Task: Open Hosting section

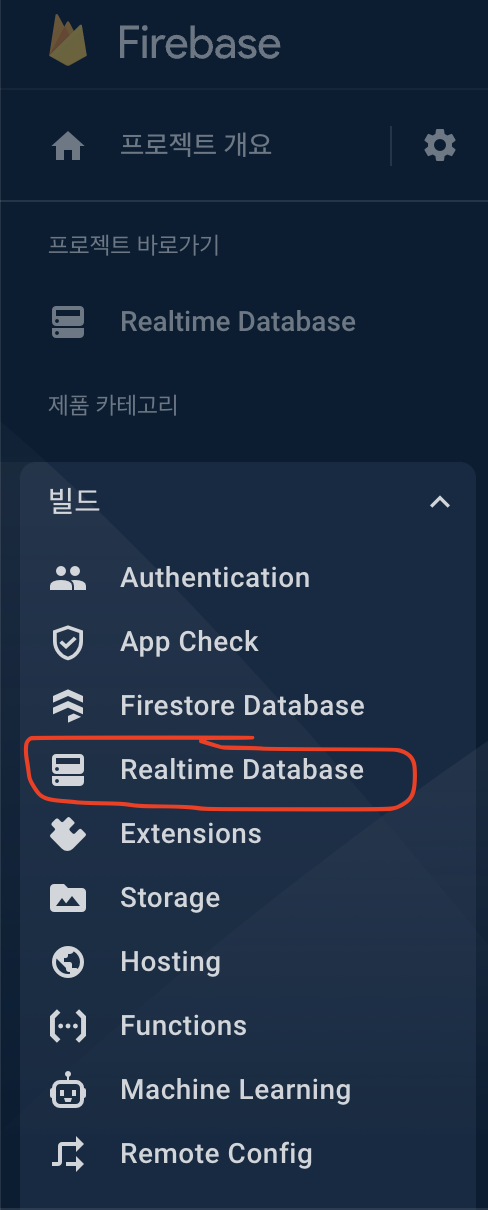Action: click(x=170, y=962)
